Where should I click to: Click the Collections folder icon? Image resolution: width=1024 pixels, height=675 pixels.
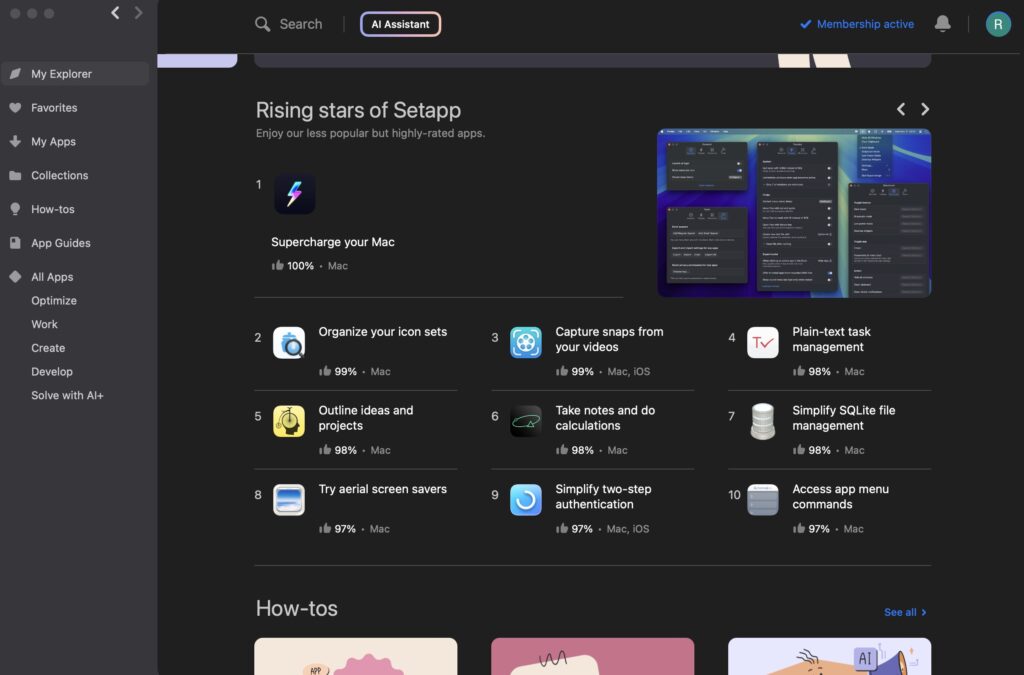pyautogui.click(x=15, y=176)
